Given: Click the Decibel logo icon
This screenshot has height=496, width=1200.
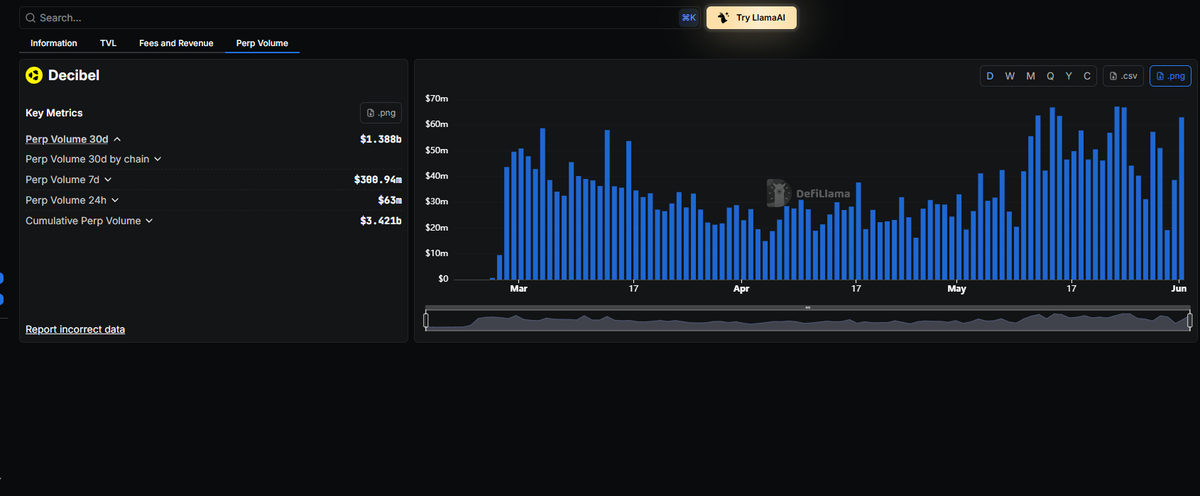Looking at the screenshot, I should tap(34, 75).
